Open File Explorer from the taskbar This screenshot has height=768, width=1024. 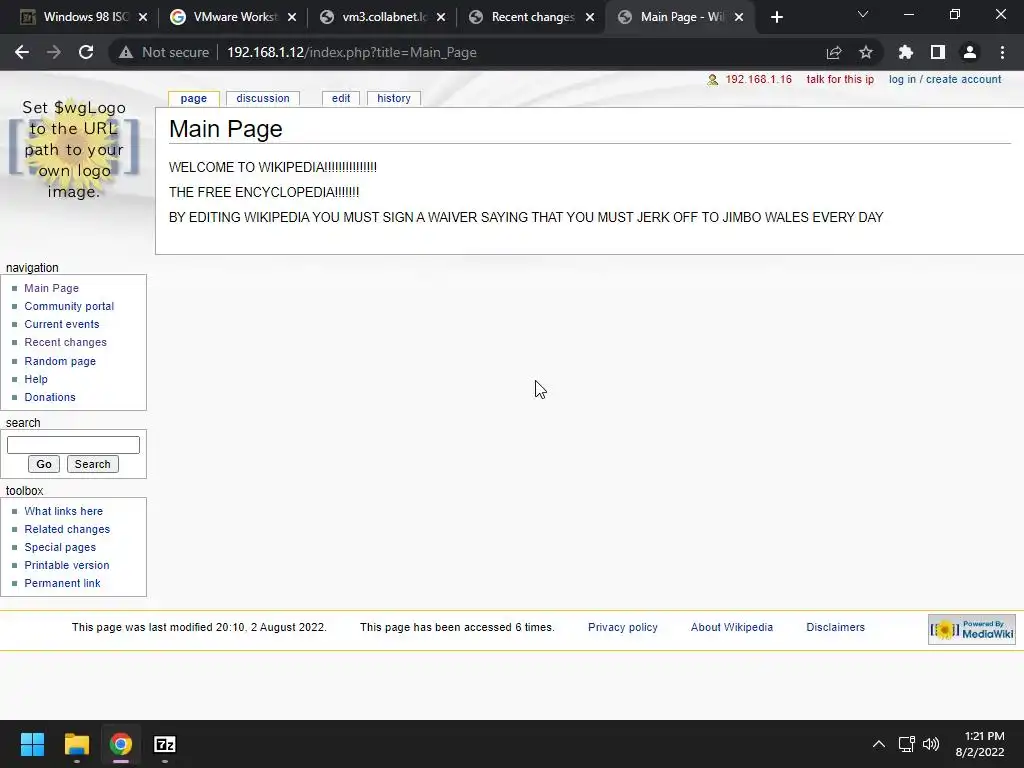point(76,744)
